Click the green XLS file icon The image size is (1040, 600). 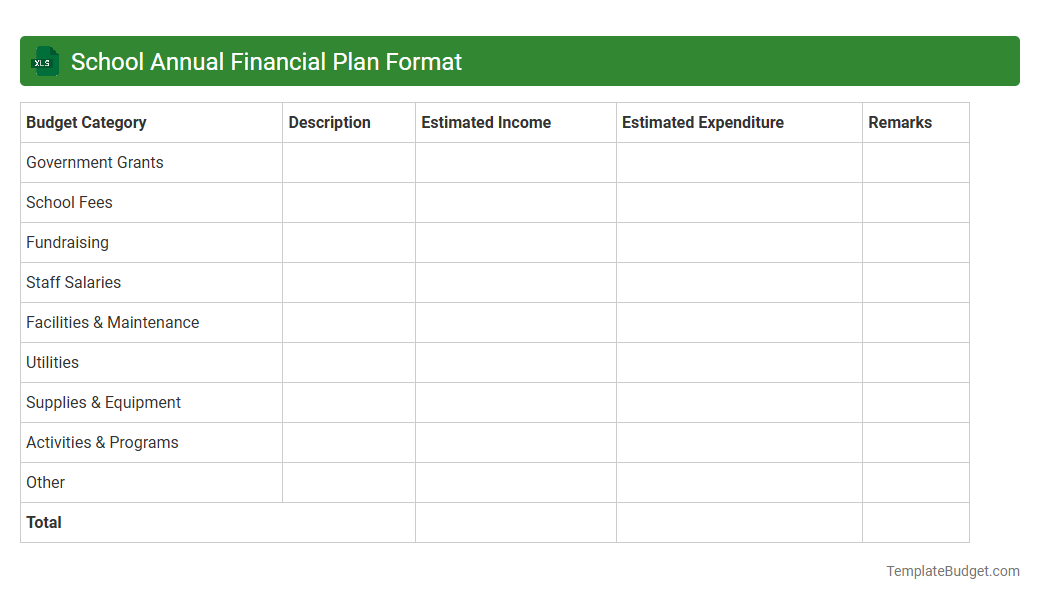(x=44, y=61)
